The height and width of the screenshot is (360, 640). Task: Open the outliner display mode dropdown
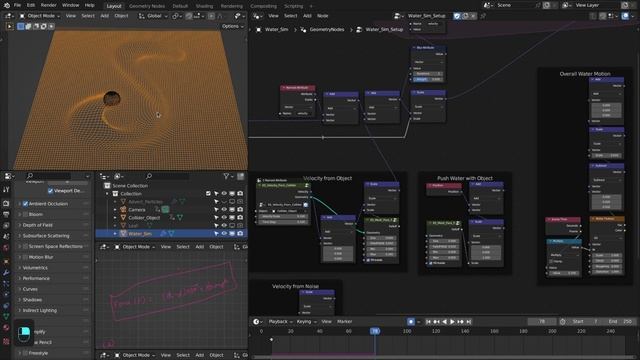[x=119, y=176]
